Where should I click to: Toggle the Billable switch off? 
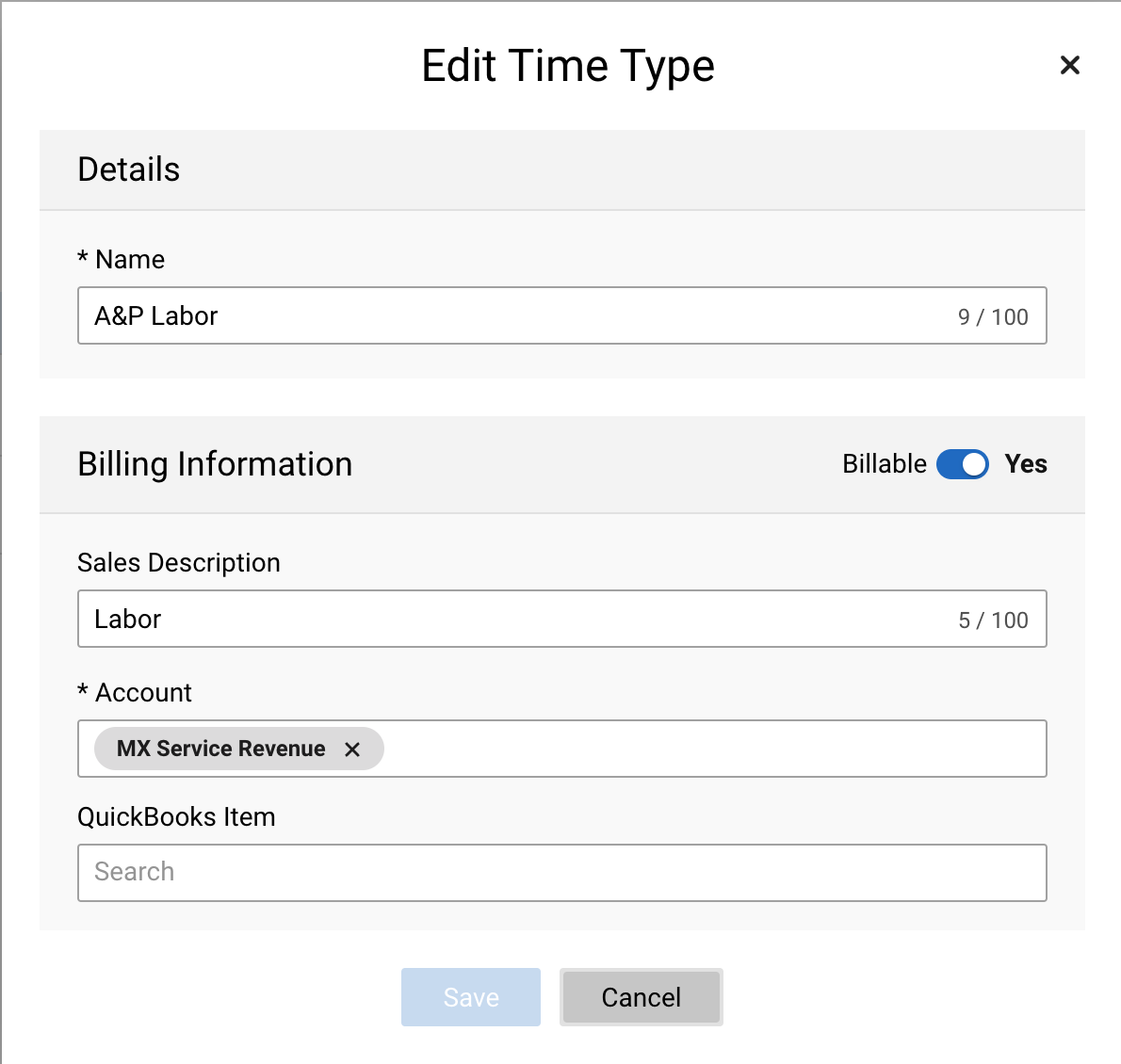[x=963, y=464]
